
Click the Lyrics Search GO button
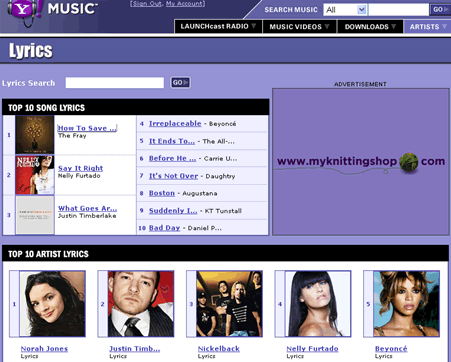point(180,82)
